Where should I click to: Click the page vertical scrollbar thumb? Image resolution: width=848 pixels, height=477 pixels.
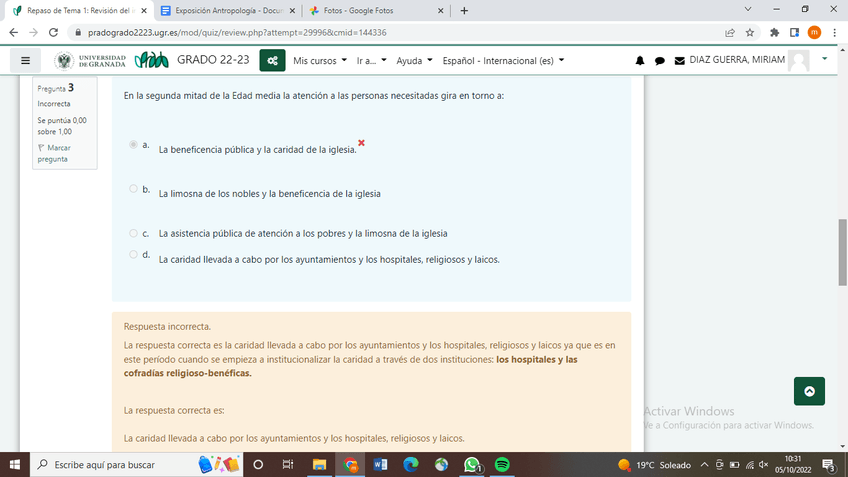point(843,252)
